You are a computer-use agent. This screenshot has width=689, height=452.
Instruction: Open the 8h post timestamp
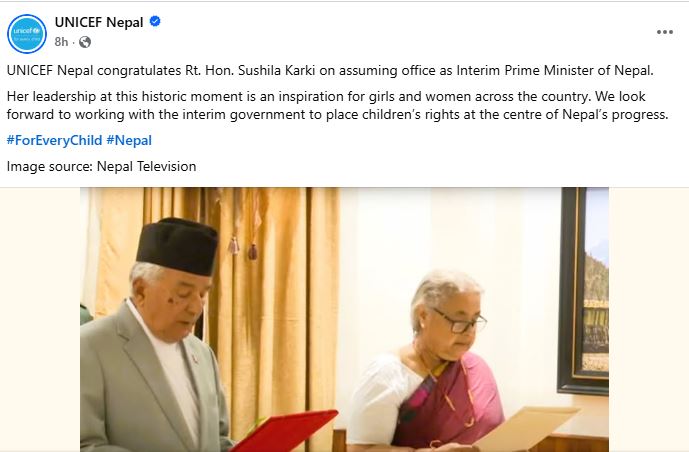[x=62, y=42]
